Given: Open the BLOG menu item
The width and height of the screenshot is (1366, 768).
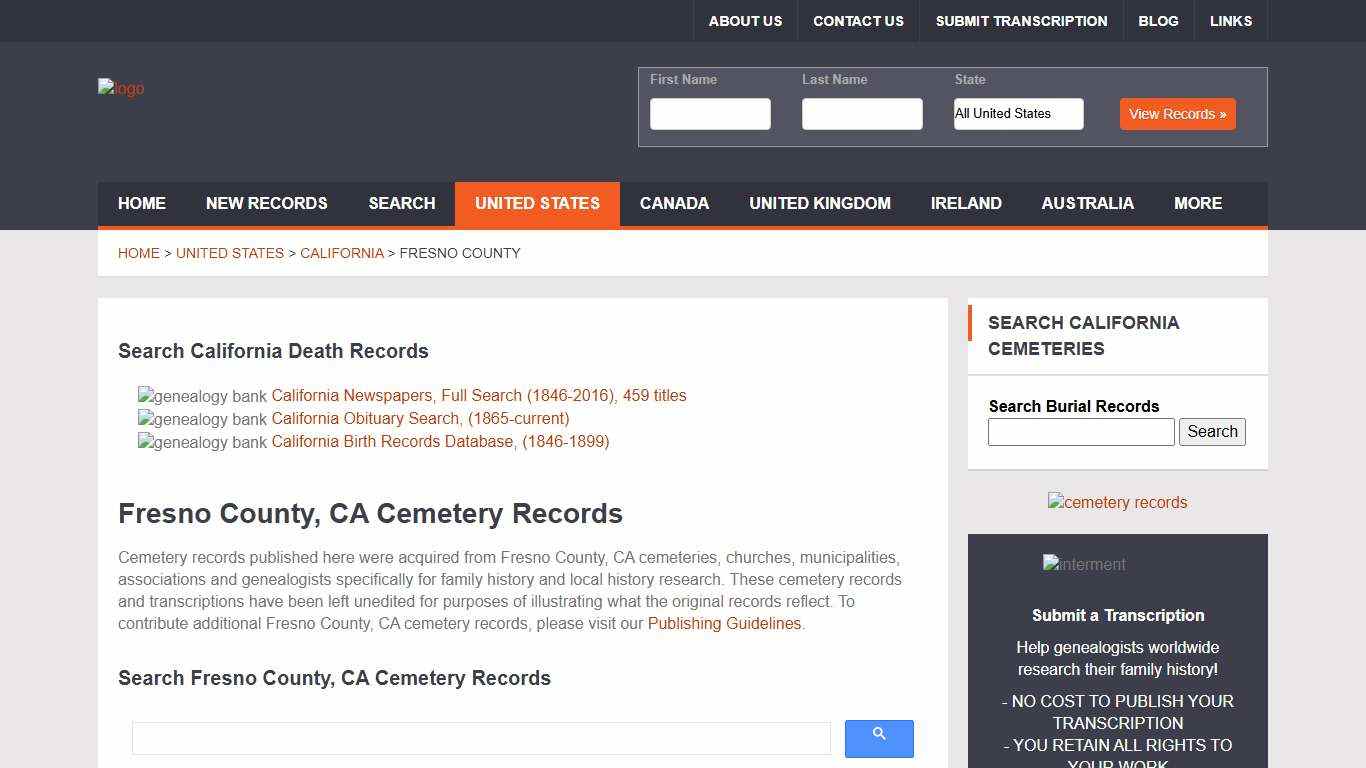Looking at the screenshot, I should pos(1158,20).
